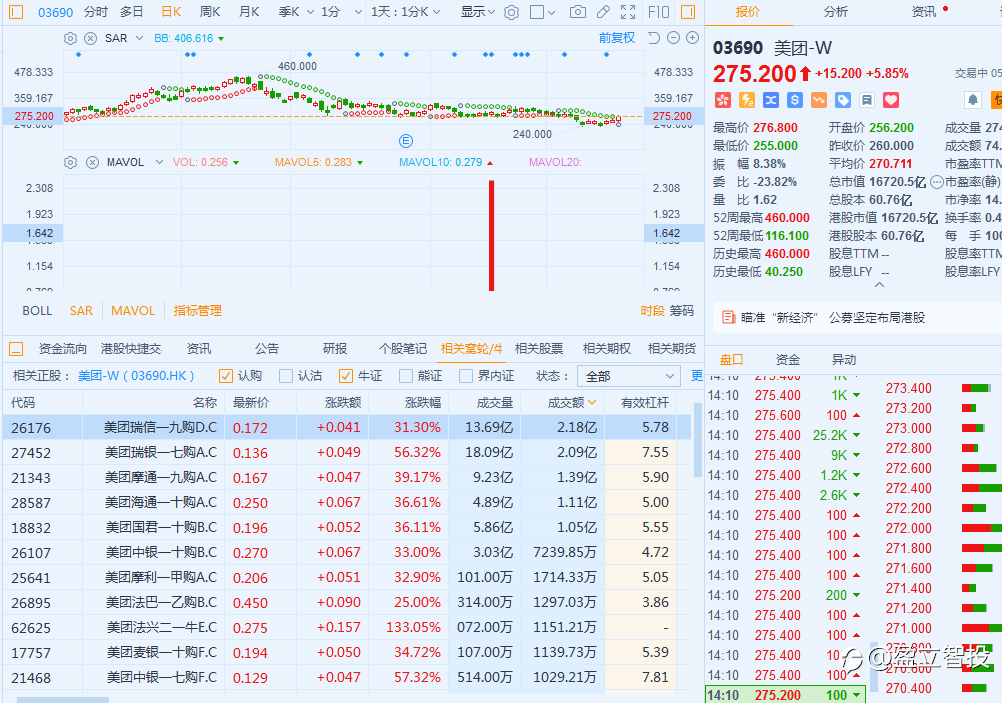1002x703 pixels.
Task: Remove the SAR indicator
Action: 91,38
